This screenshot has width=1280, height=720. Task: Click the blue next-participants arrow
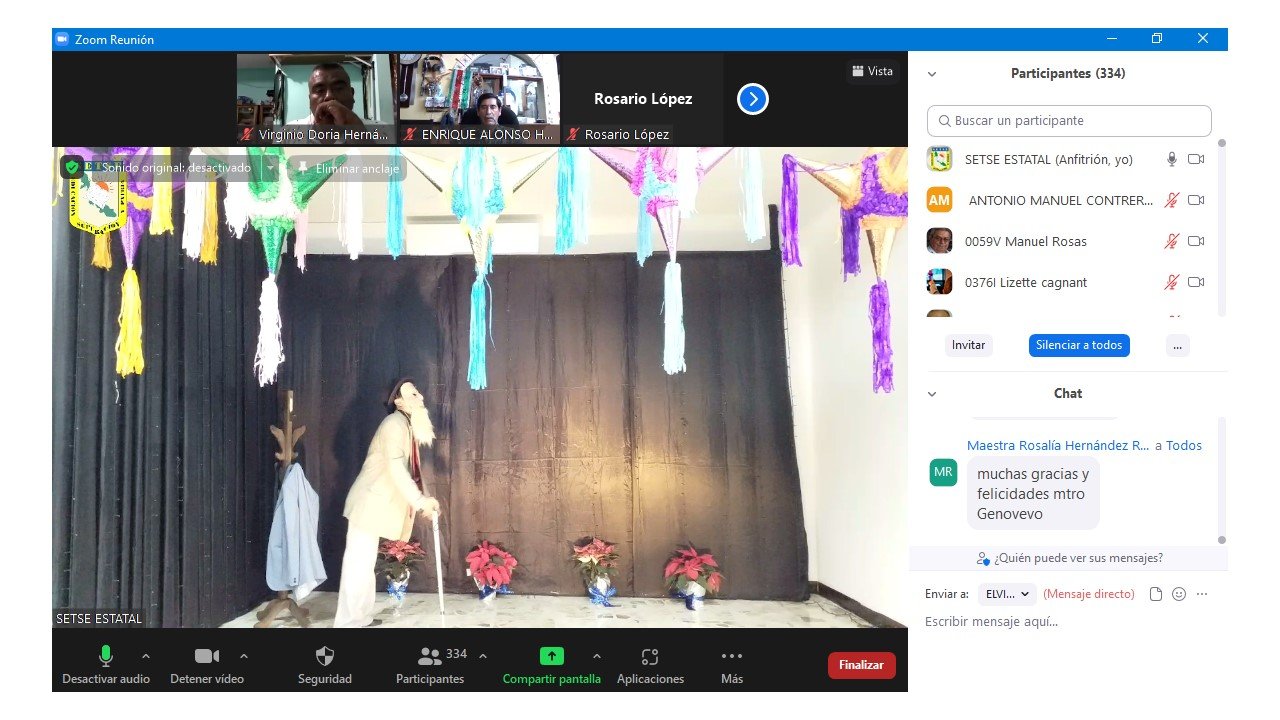tap(753, 99)
